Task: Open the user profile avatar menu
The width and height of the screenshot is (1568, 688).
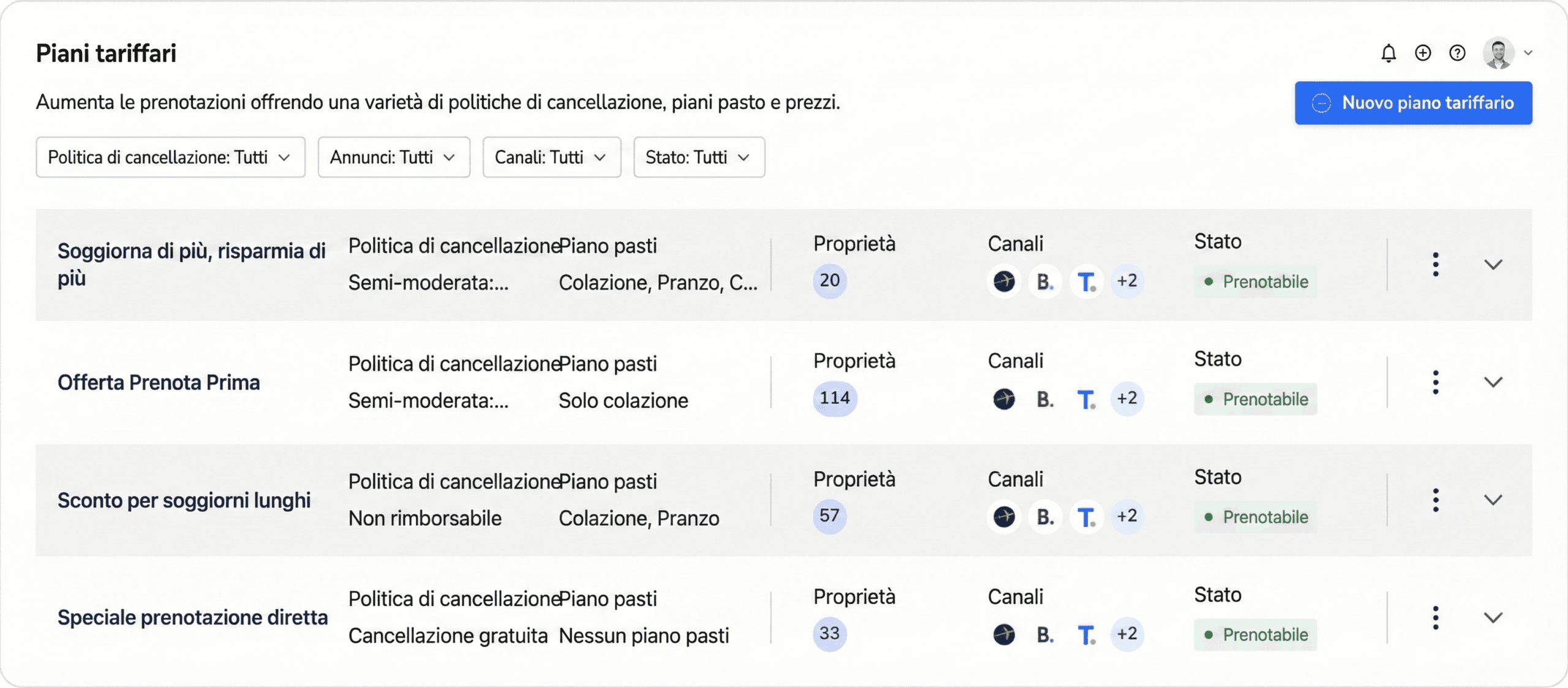Action: (1506, 53)
